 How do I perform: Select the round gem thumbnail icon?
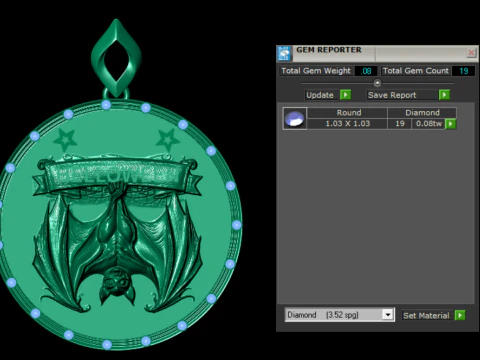click(x=295, y=118)
